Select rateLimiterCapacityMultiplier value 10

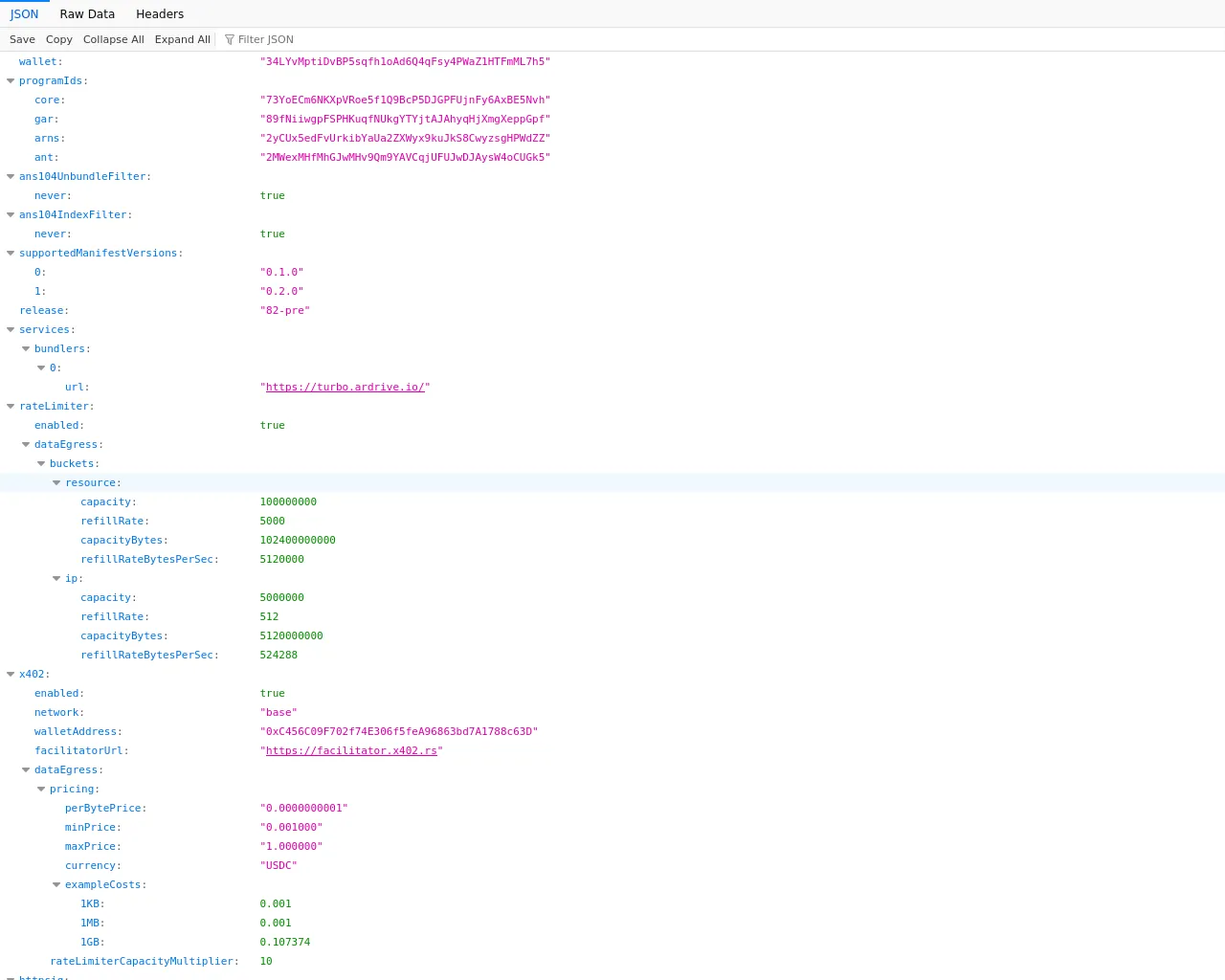[x=266, y=961]
